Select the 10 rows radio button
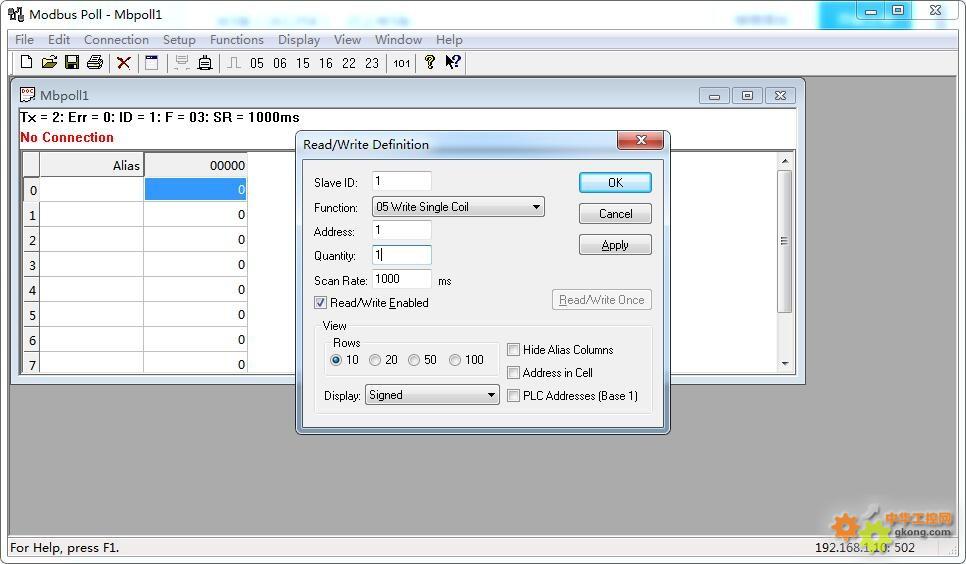Image resolution: width=966 pixels, height=564 pixels. pos(336,360)
